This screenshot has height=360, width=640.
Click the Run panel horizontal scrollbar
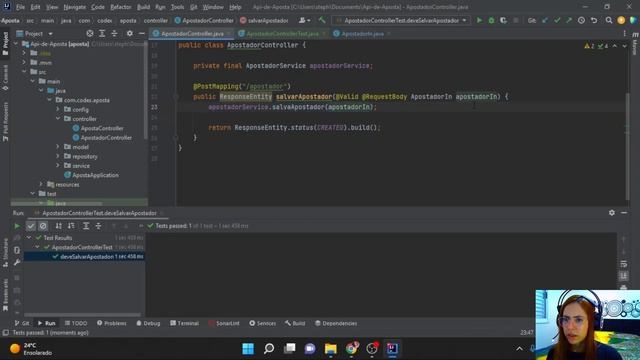pos(82,315)
